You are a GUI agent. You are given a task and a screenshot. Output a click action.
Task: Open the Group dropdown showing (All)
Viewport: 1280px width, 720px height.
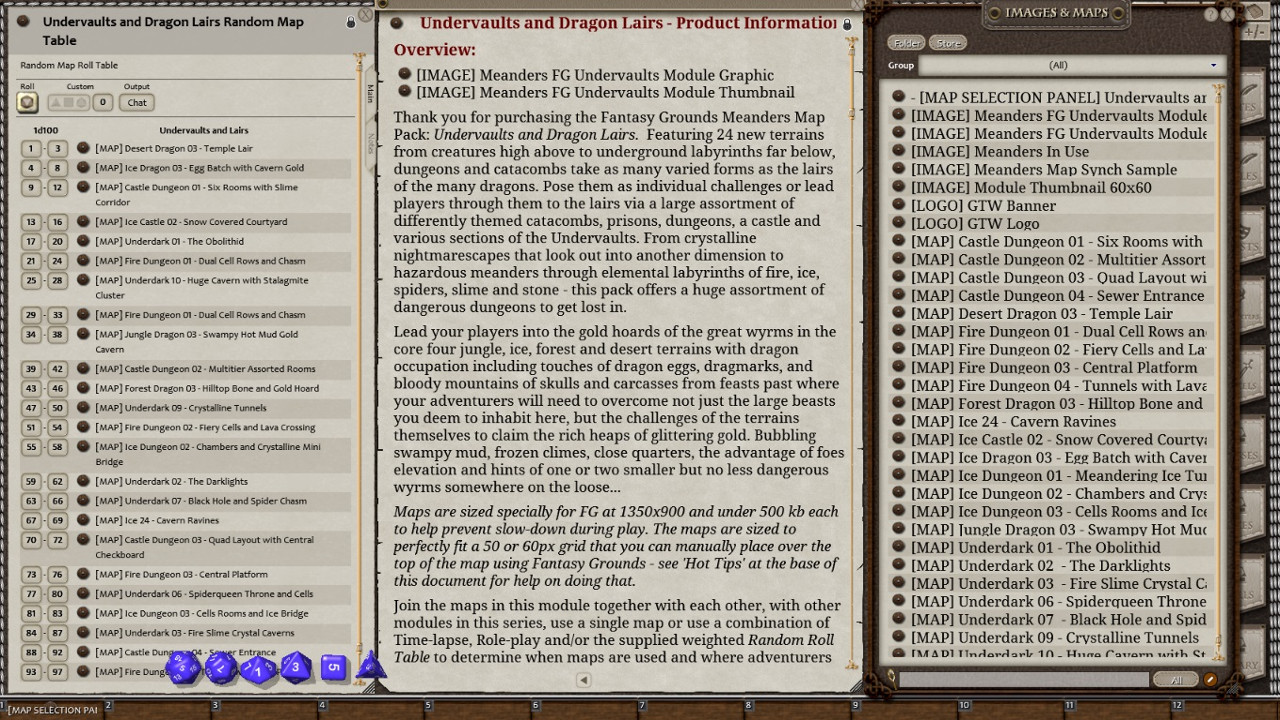pos(1070,65)
